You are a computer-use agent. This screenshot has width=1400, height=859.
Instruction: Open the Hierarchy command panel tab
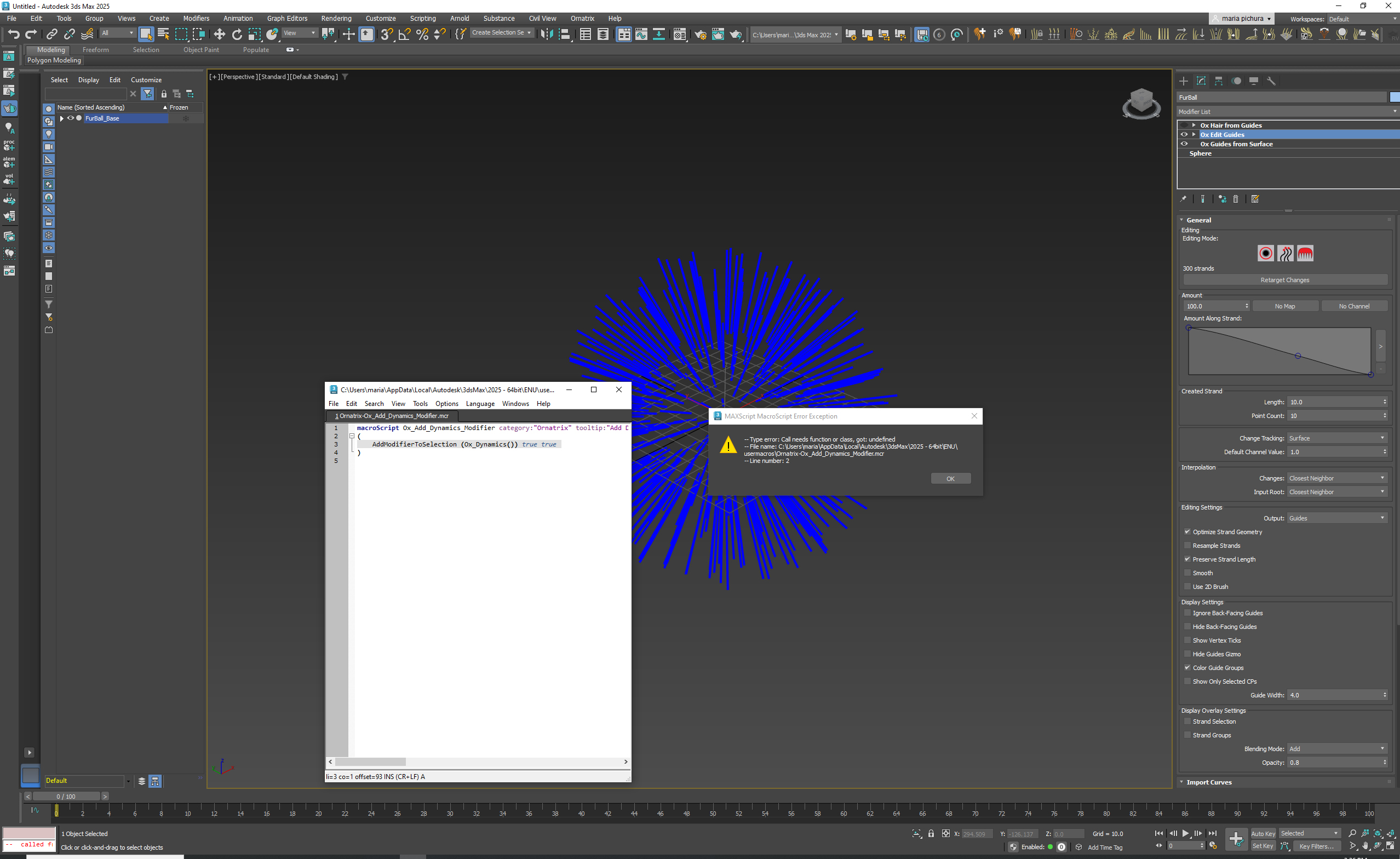[x=1218, y=81]
